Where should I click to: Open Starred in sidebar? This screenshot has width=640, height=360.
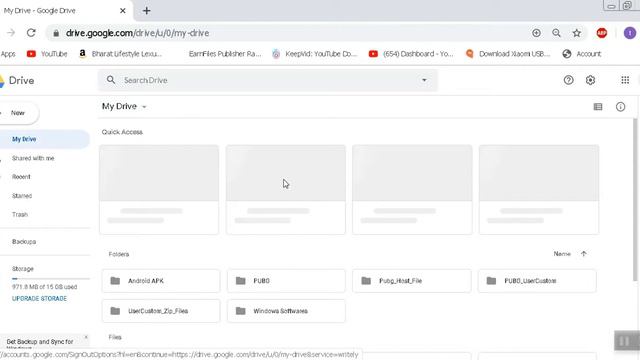pyautogui.click(x=22, y=196)
